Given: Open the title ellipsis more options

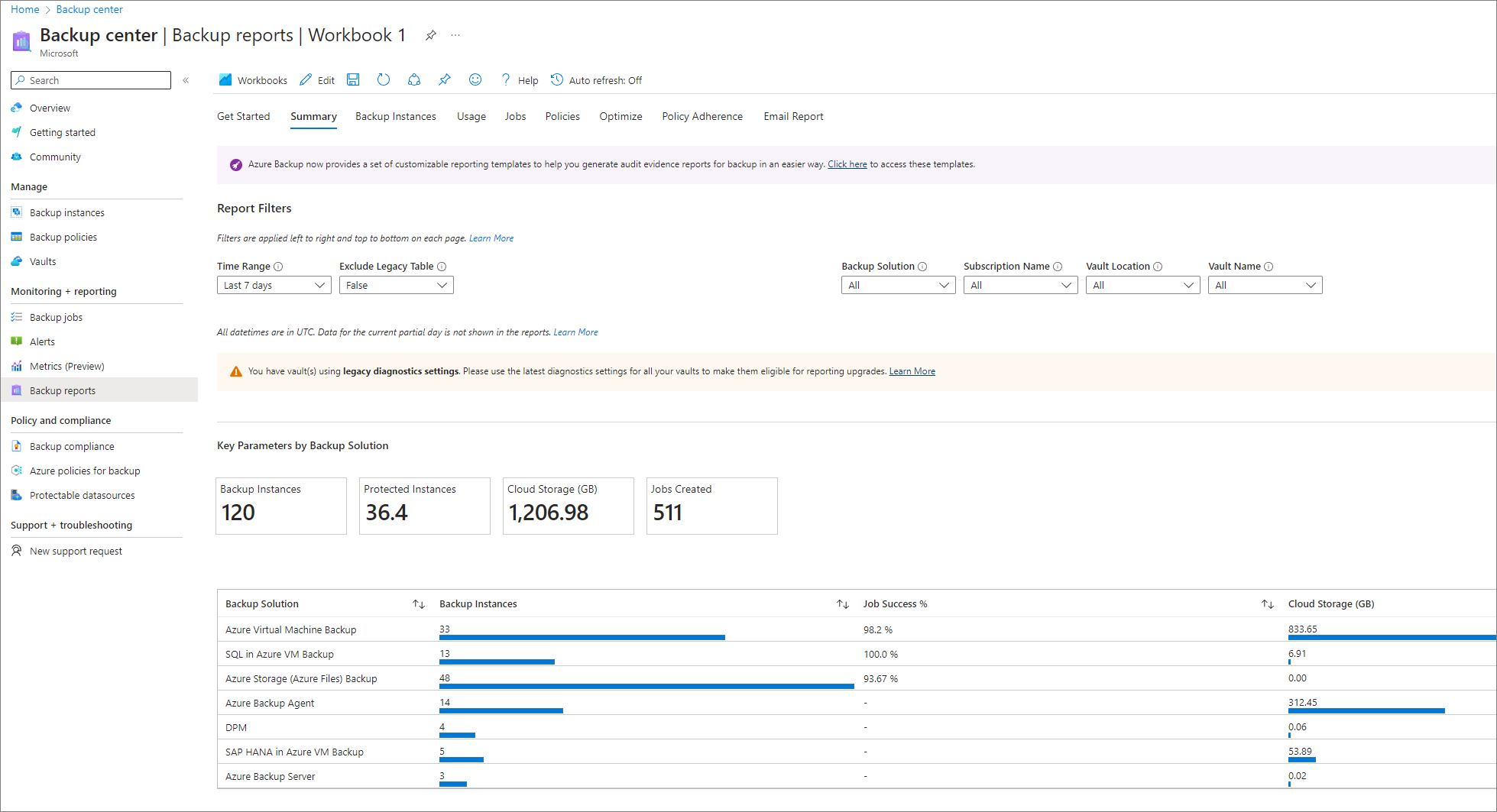Looking at the screenshot, I should pyautogui.click(x=455, y=35).
